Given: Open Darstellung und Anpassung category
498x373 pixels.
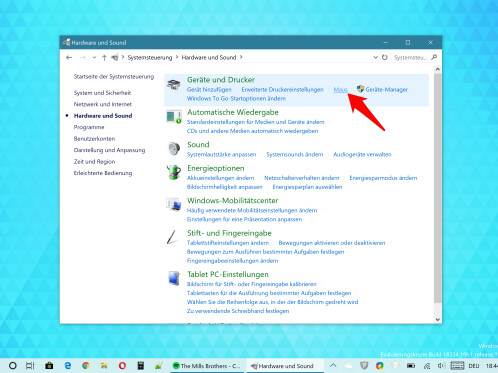Looking at the screenshot, I should click(109, 150).
